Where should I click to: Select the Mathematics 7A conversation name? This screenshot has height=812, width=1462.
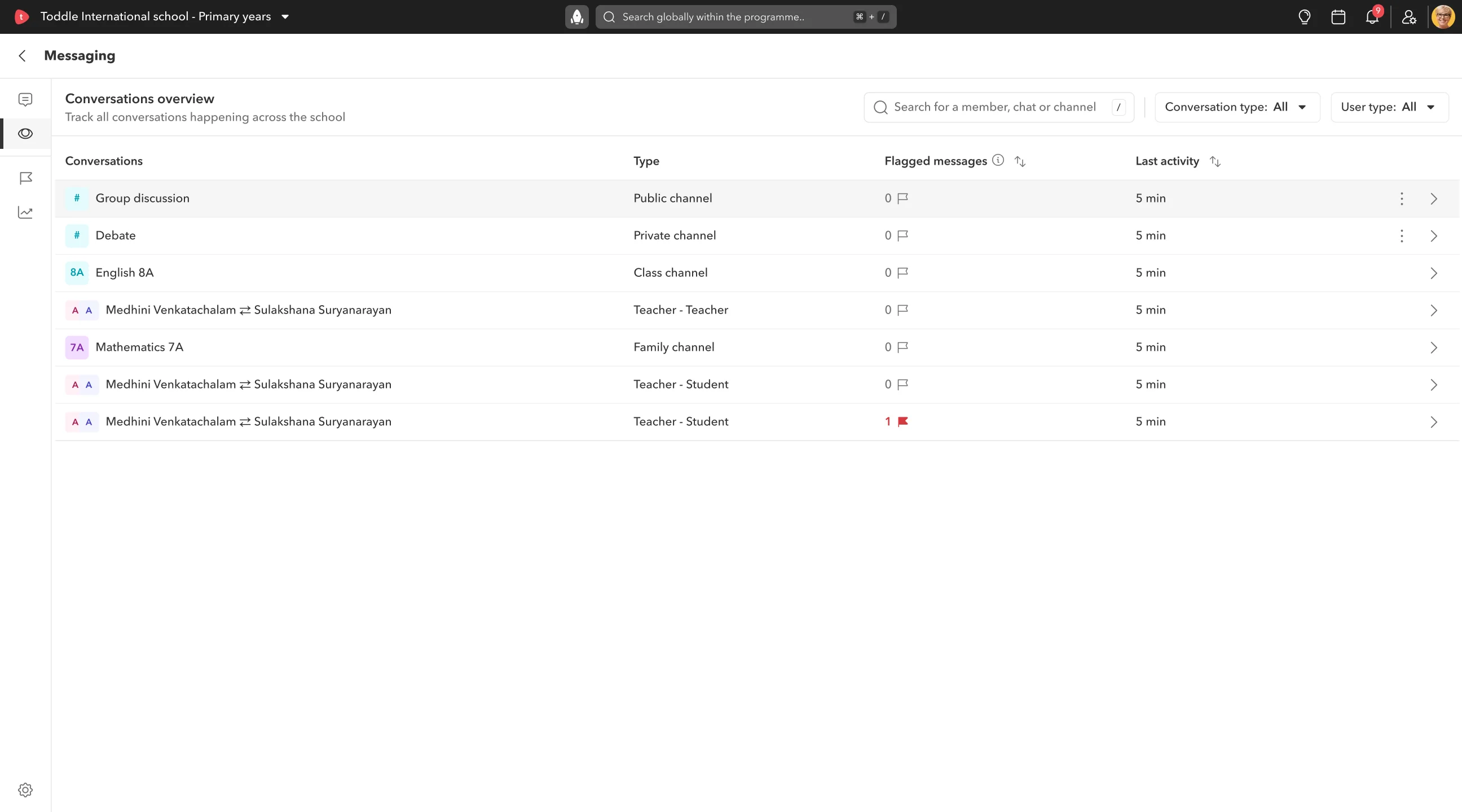click(139, 347)
